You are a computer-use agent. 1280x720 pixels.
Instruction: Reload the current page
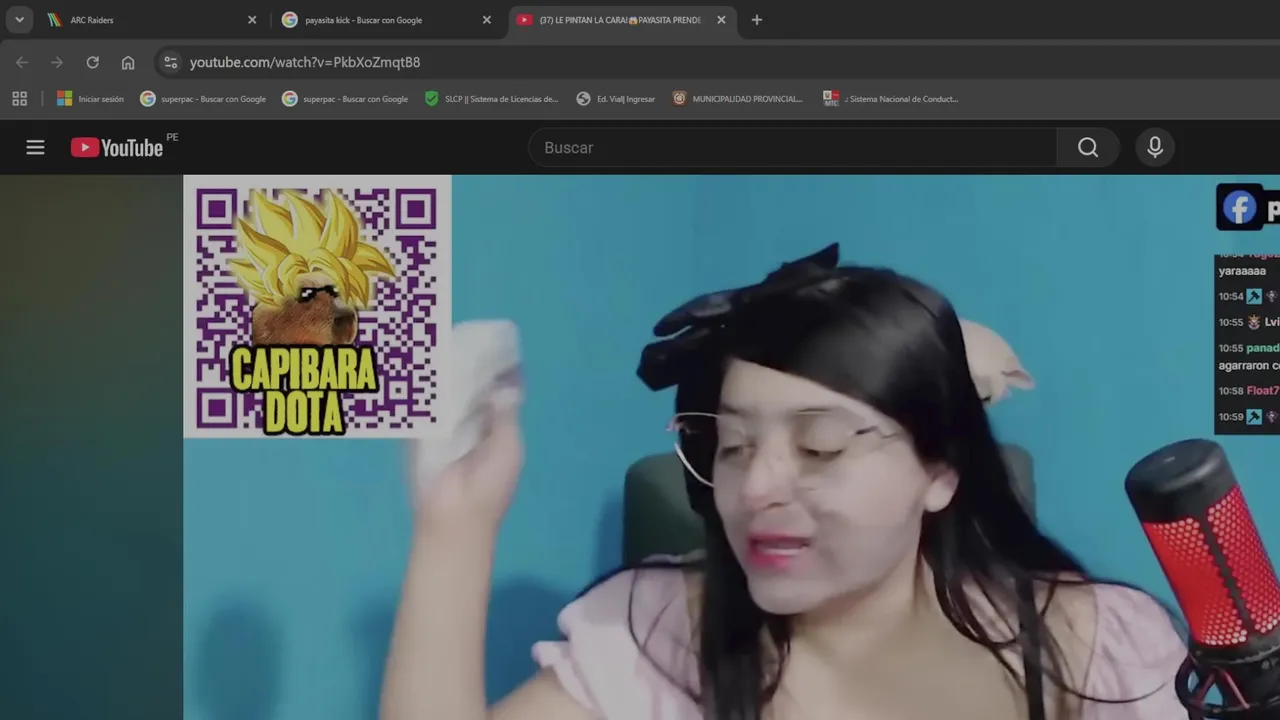(x=92, y=62)
